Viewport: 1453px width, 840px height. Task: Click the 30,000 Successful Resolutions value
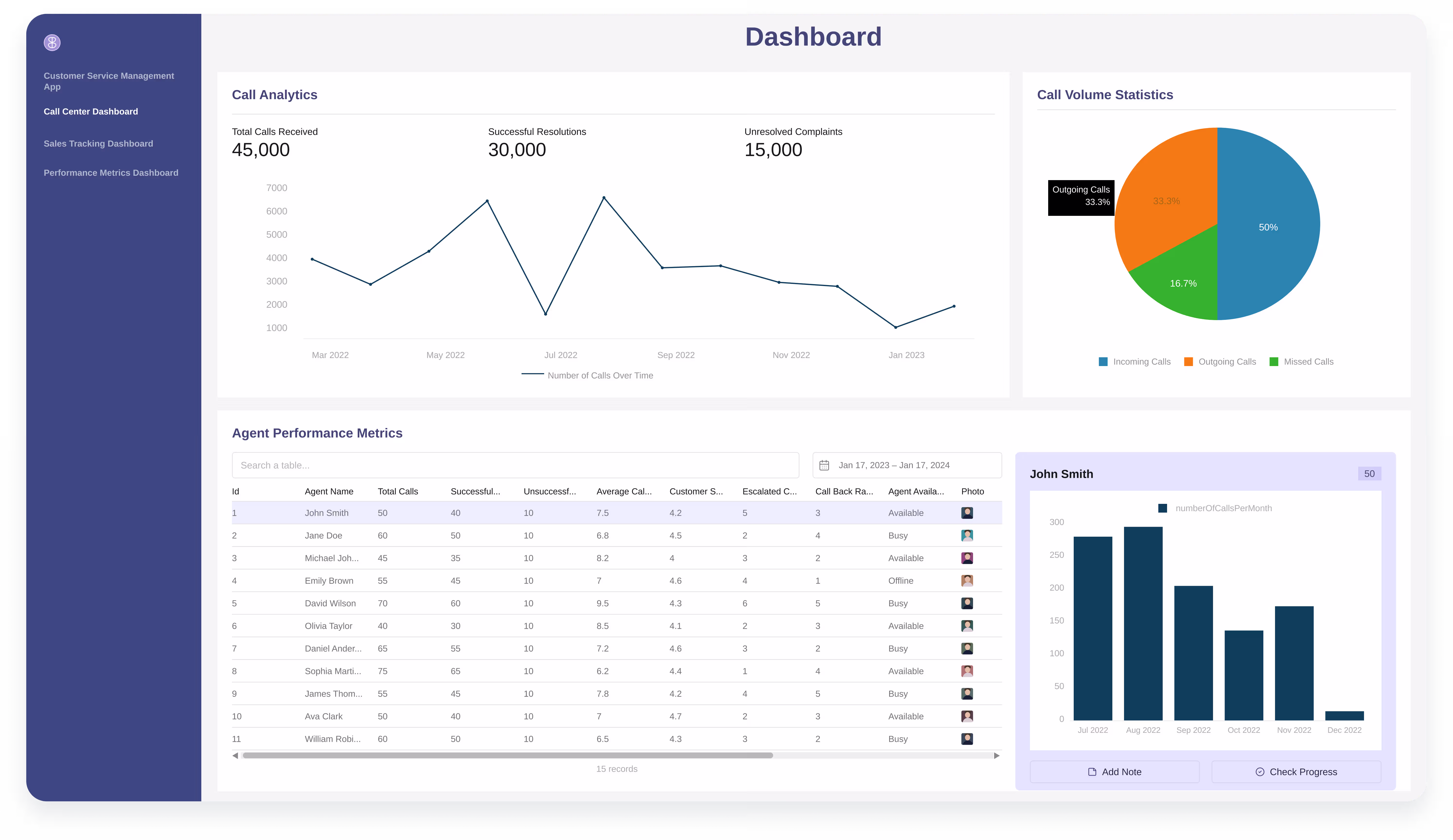tap(517, 150)
